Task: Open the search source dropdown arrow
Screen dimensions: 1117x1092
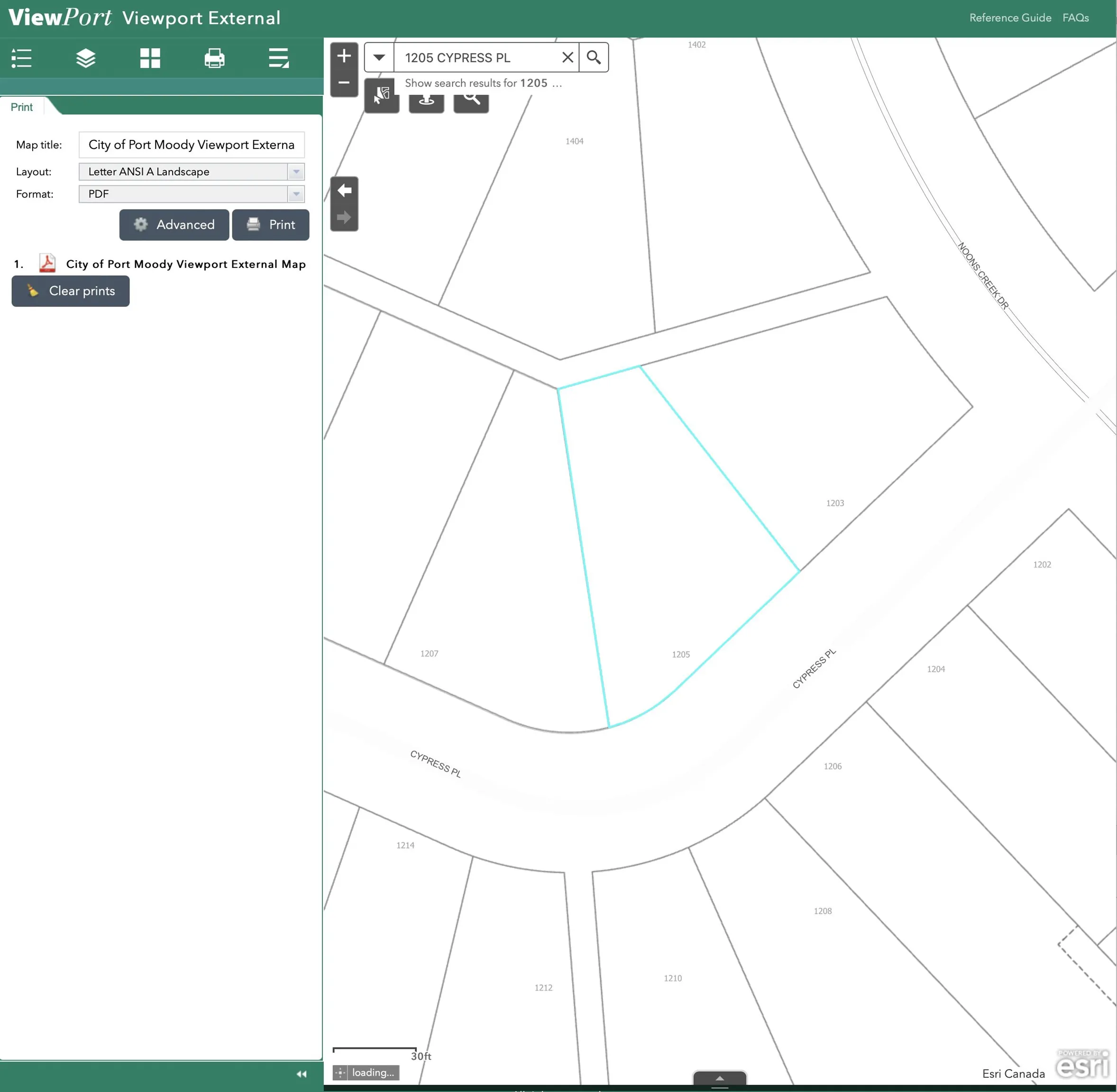Action: click(x=379, y=57)
